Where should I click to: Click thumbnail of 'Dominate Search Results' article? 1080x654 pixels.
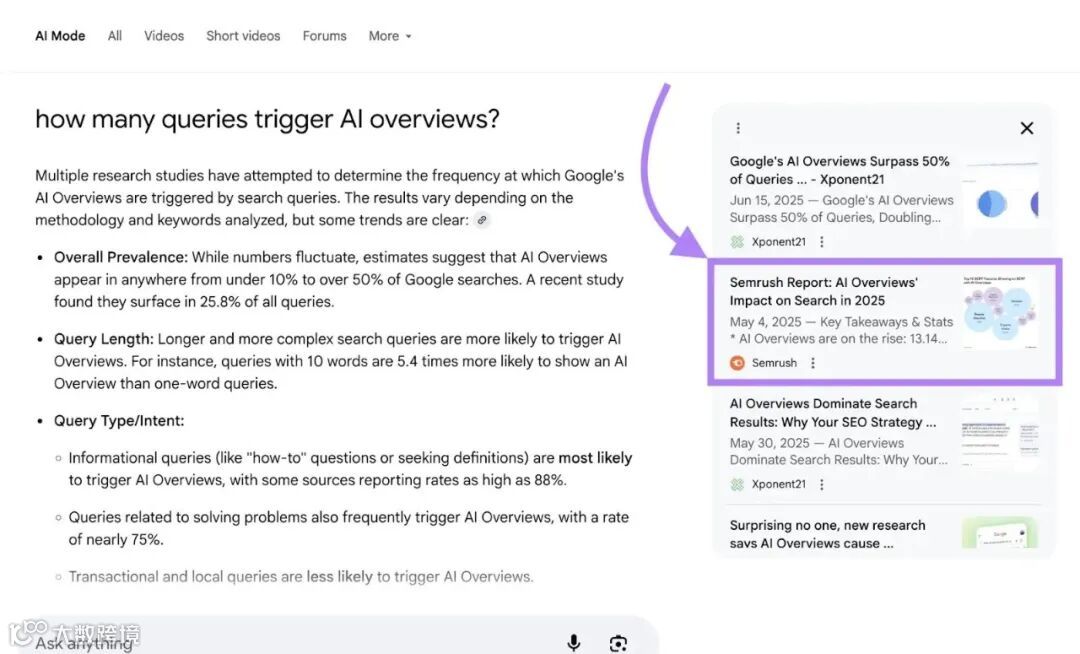[x=999, y=434]
